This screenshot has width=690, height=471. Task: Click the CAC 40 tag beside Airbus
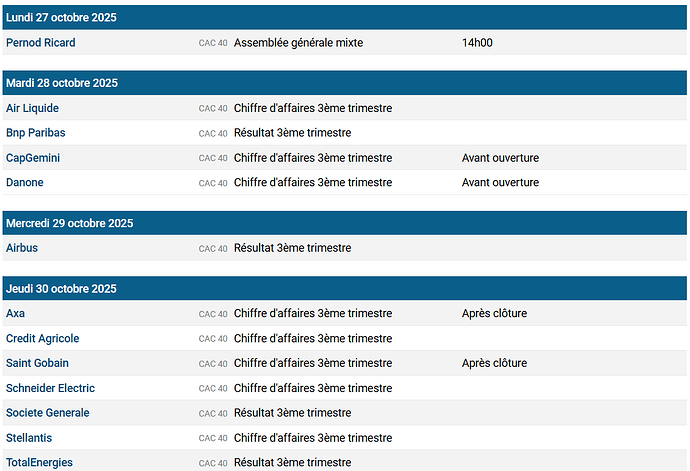click(213, 249)
